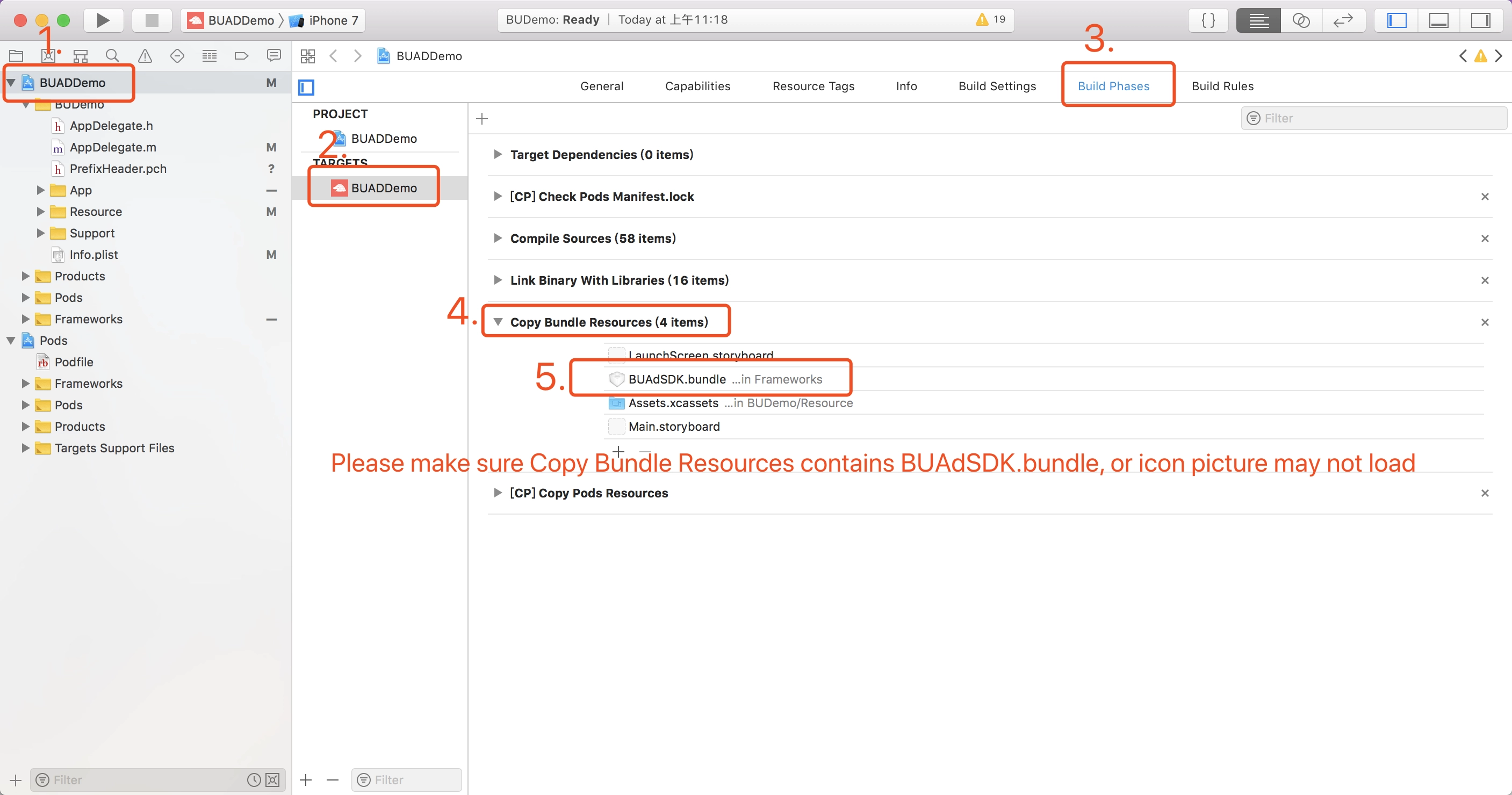The height and width of the screenshot is (795, 1512).
Task: Expand Check Pods Manifest.lock phase
Action: [498, 197]
